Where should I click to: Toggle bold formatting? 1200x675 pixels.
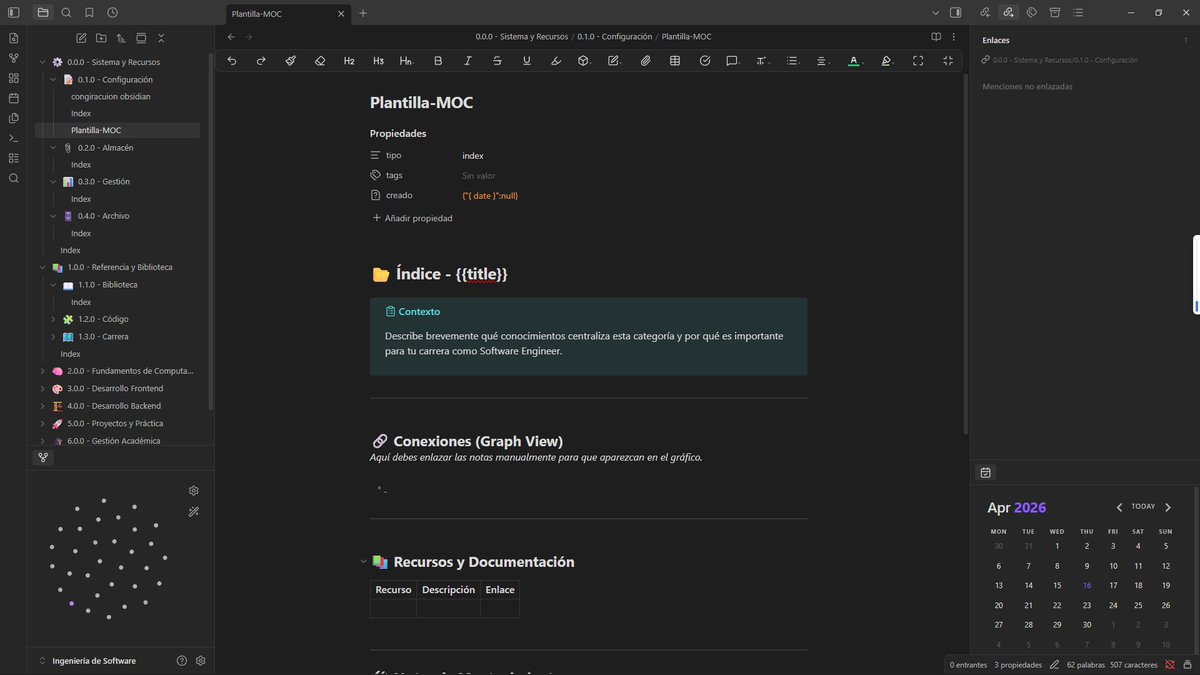(438, 61)
